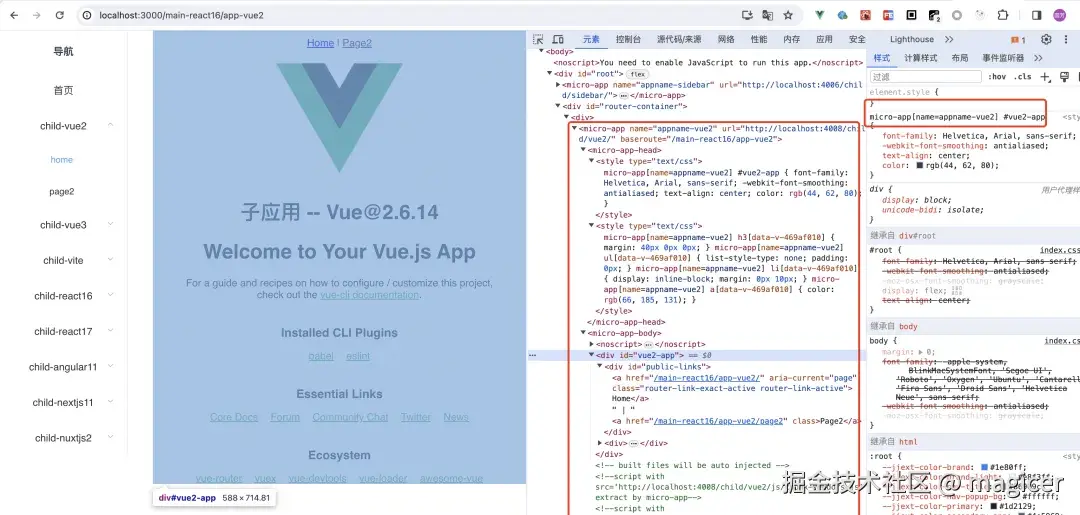The height and width of the screenshot is (515, 1080).
Task: Expand the child-angular11 submenu
Action: [110, 367]
